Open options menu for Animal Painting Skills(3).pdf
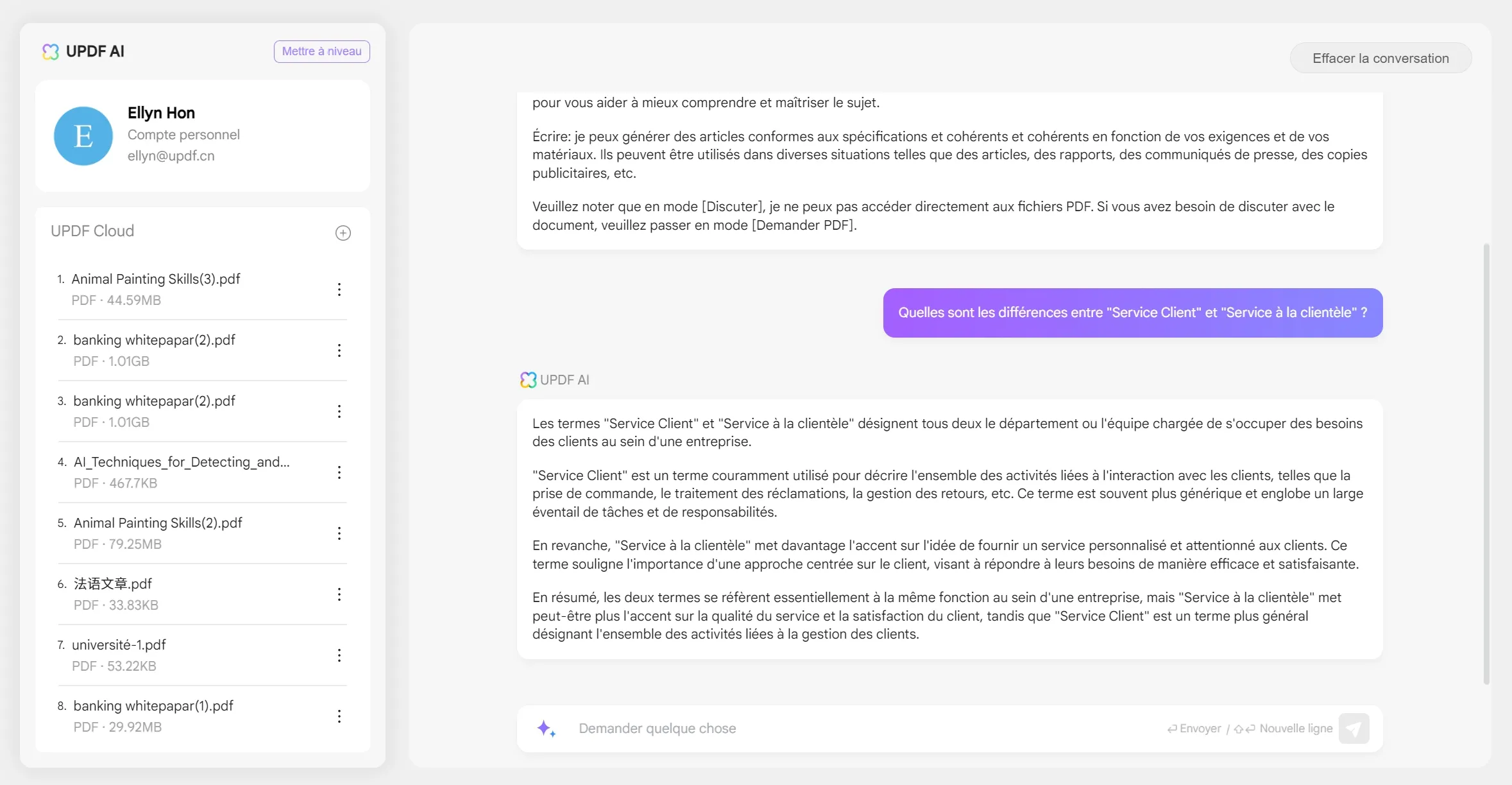Viewport: 1512px width, 785px height. [x=339, y=289]
